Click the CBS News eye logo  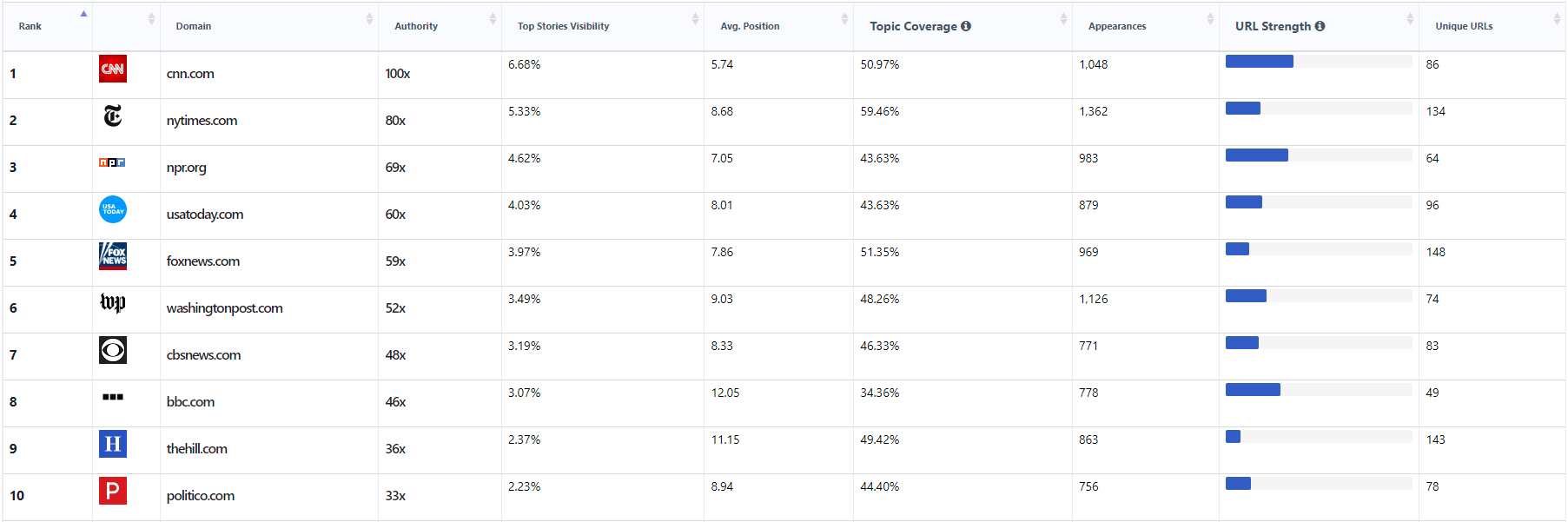(x=113, y=350)
